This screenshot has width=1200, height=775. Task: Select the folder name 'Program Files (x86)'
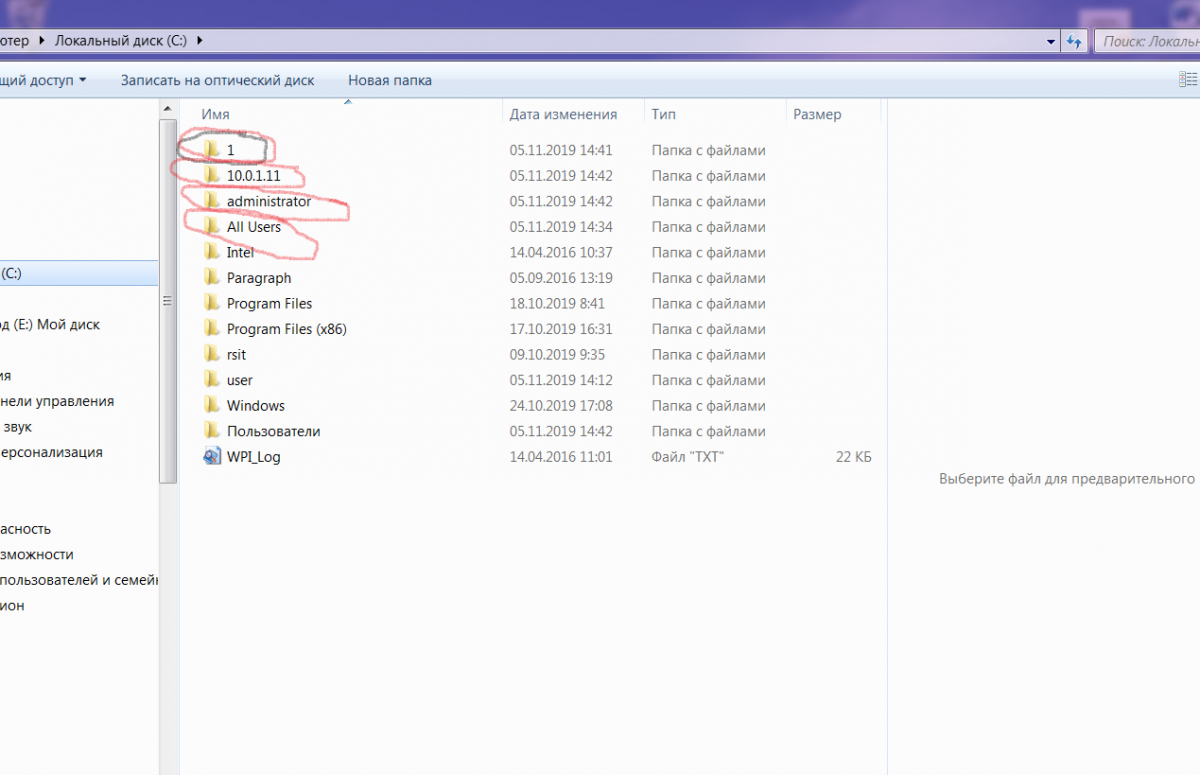pyautogui.click(x=287, y=329)
